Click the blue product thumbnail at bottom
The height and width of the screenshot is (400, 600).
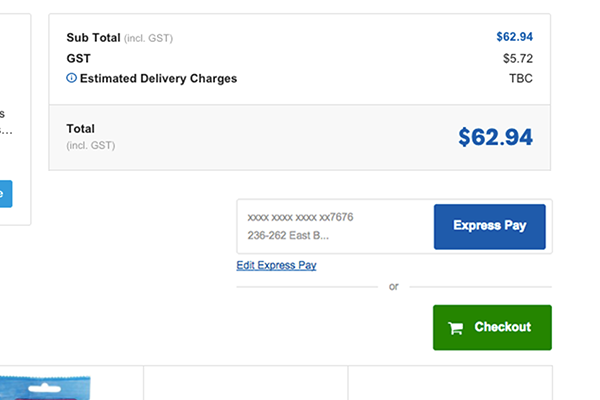click(x=44, y=387)
